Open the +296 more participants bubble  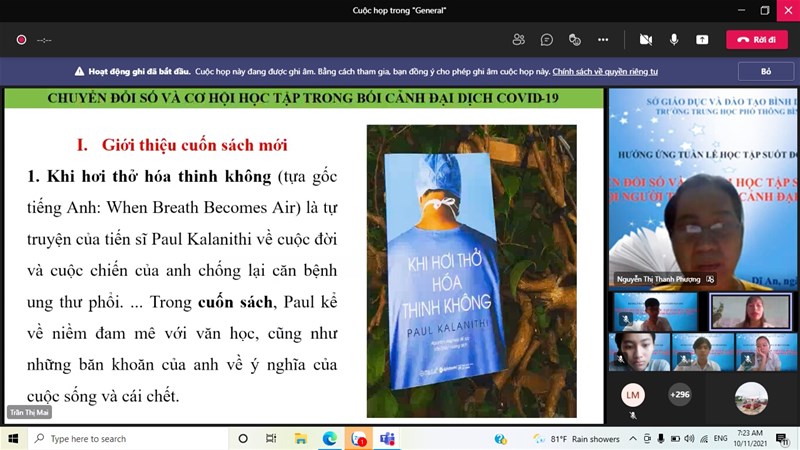click(680, 394)
